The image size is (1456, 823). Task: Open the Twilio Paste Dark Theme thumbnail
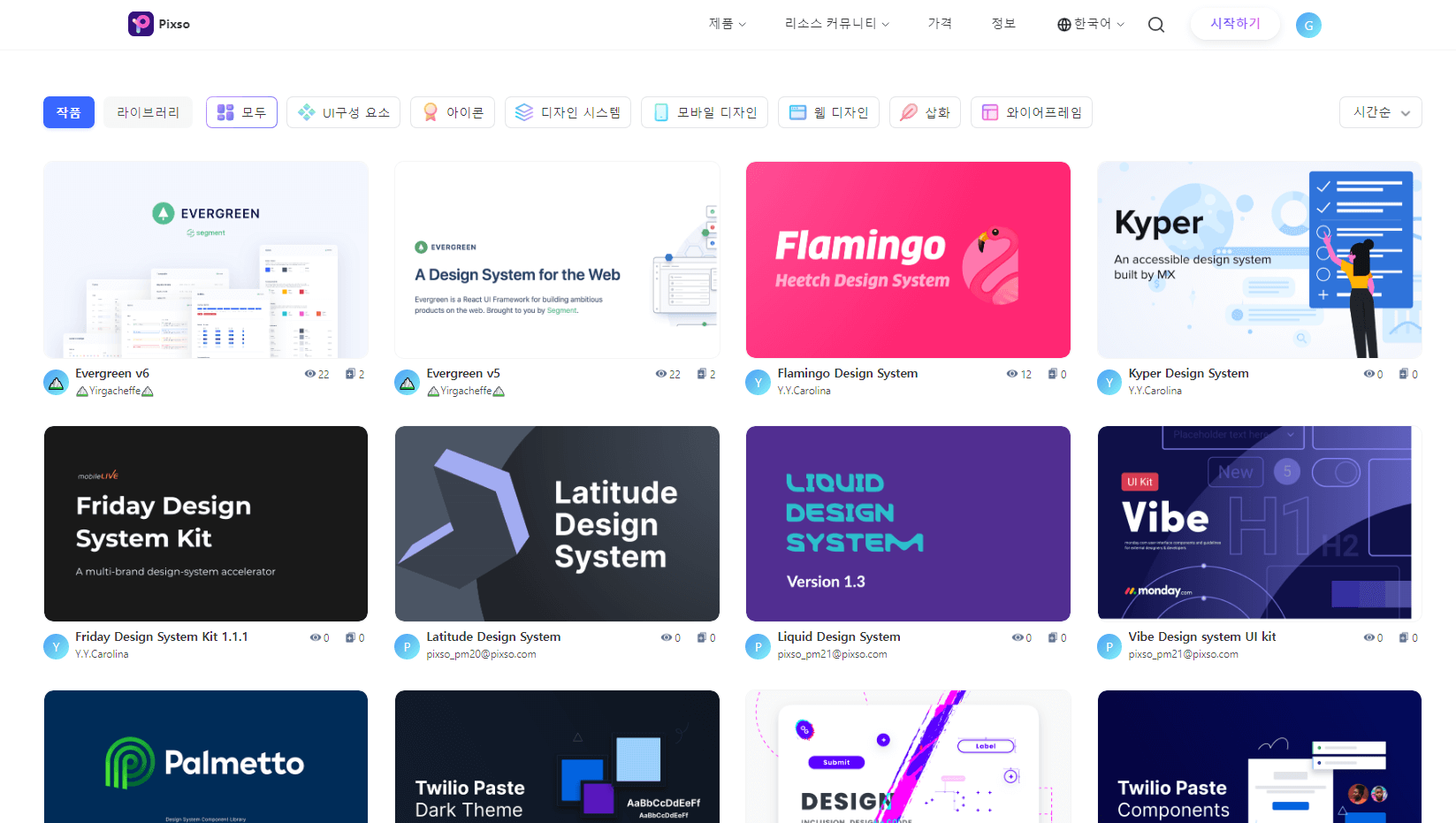point(557,757)
